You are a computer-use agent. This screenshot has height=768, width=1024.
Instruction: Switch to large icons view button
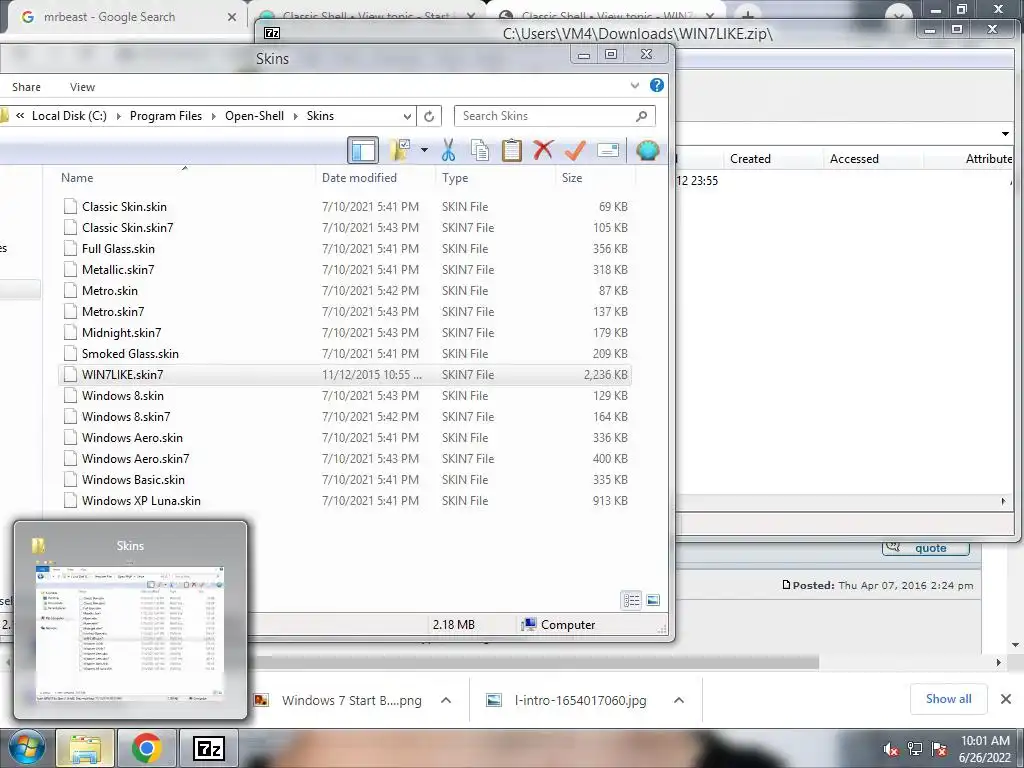coord(653,600)
